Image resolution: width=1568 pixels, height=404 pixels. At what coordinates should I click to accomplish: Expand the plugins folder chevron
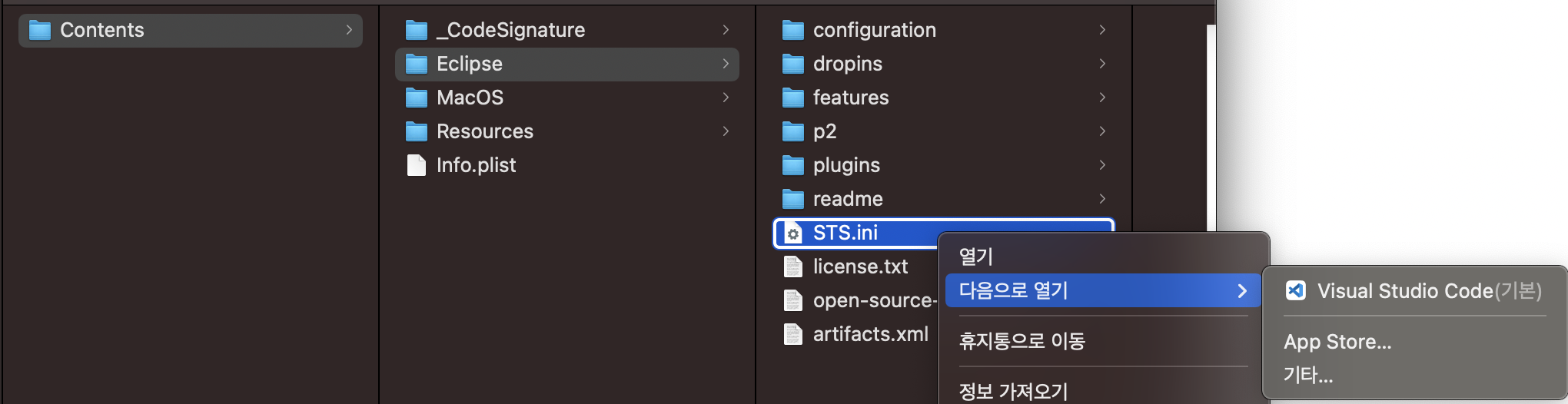[1102, 165]
